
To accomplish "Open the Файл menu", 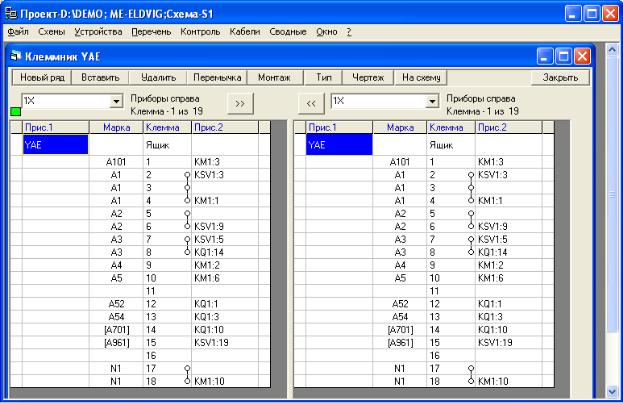I will point(18,33).
